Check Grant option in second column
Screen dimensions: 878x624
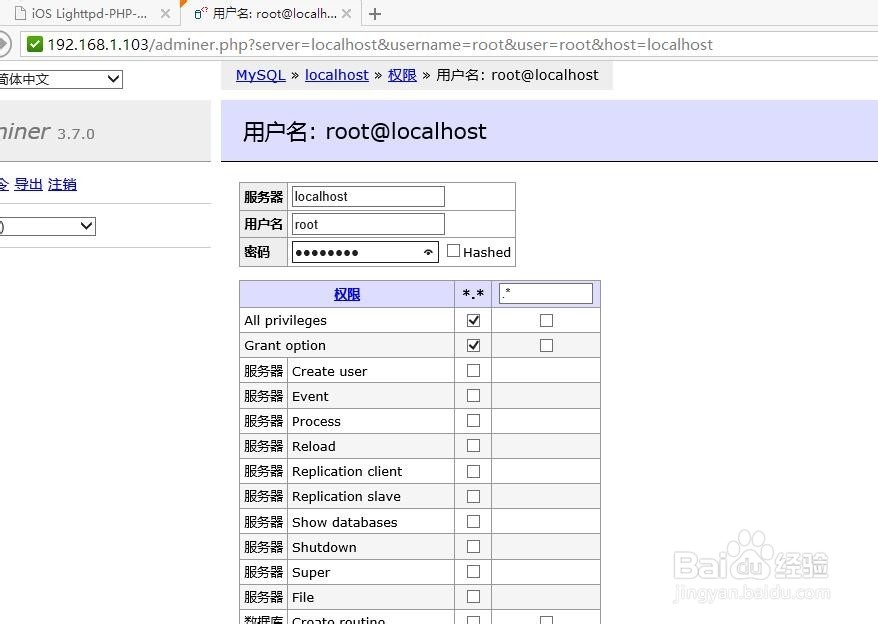(x=546, y=346)
